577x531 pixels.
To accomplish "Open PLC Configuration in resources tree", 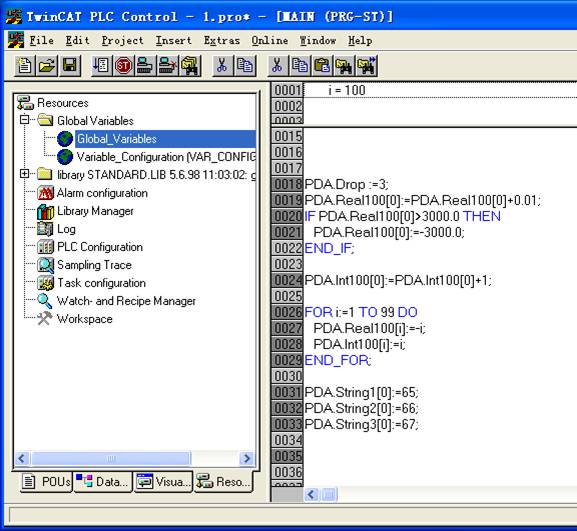I will click(x=100, y=247).
